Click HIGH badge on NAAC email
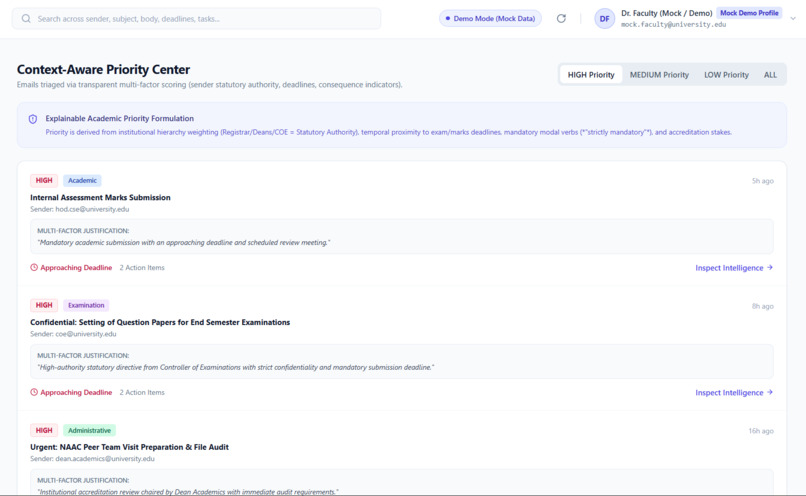This screenshot has height=496, width=806. [x=44, y=430]
